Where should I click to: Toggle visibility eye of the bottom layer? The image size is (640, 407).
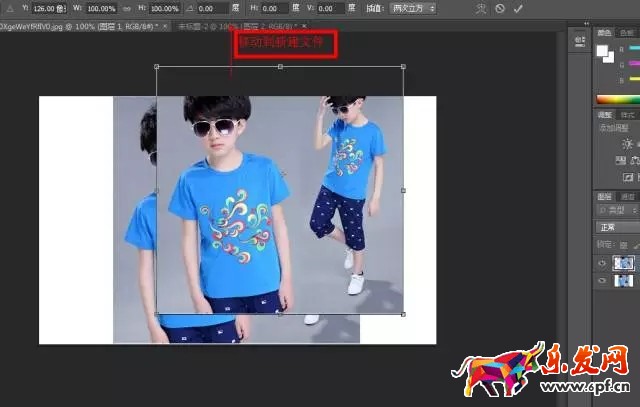602,282
